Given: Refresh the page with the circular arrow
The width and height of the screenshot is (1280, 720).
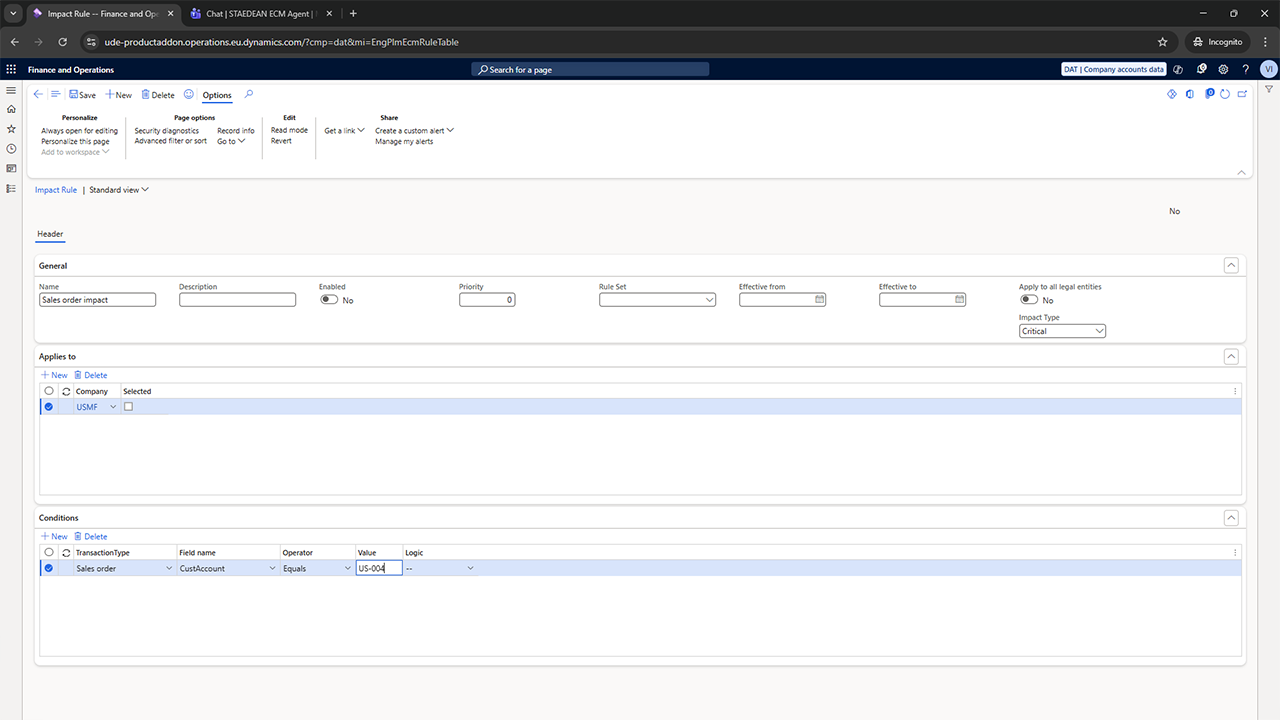Looking at the screenshot, I should [1225, 94].
